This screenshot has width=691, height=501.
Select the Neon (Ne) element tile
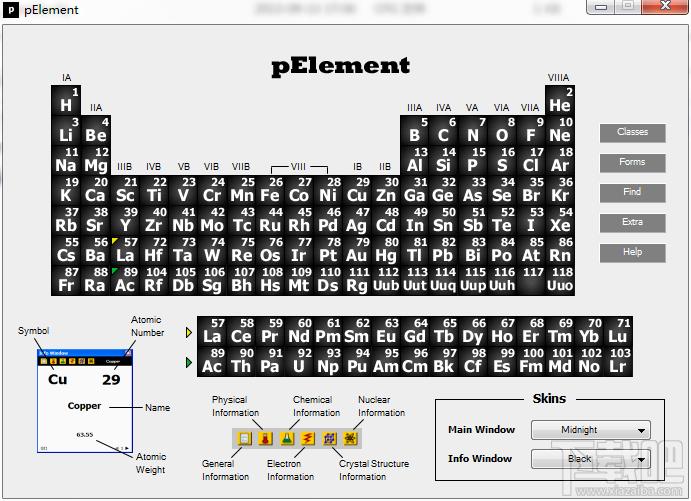(x=560, y=130)
